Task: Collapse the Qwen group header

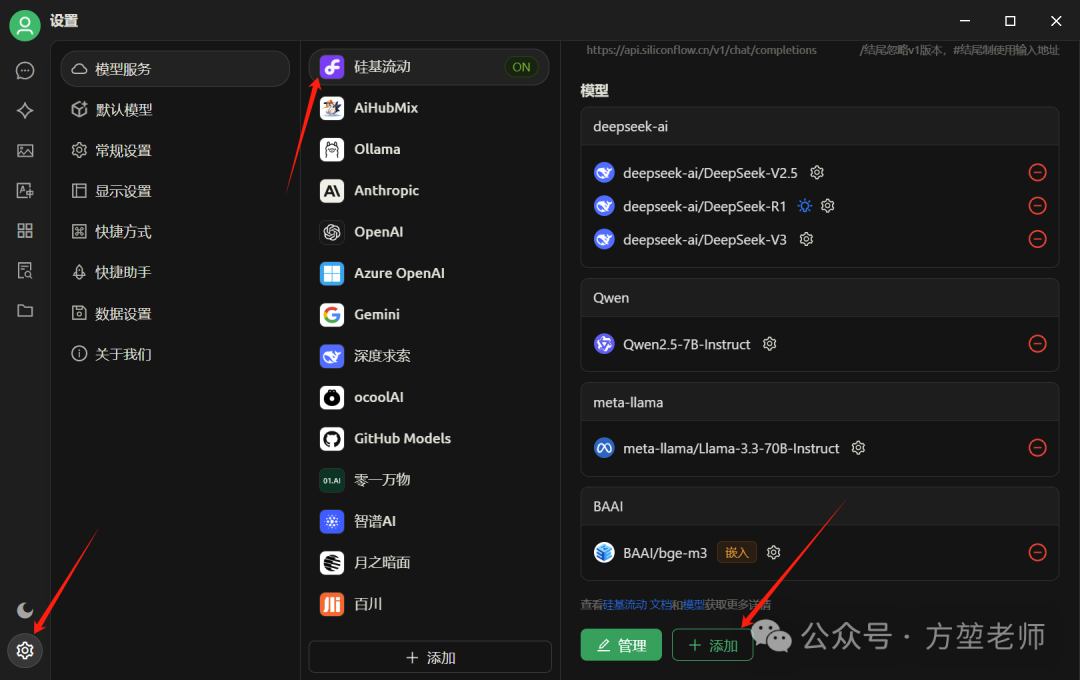Action: 820,298
